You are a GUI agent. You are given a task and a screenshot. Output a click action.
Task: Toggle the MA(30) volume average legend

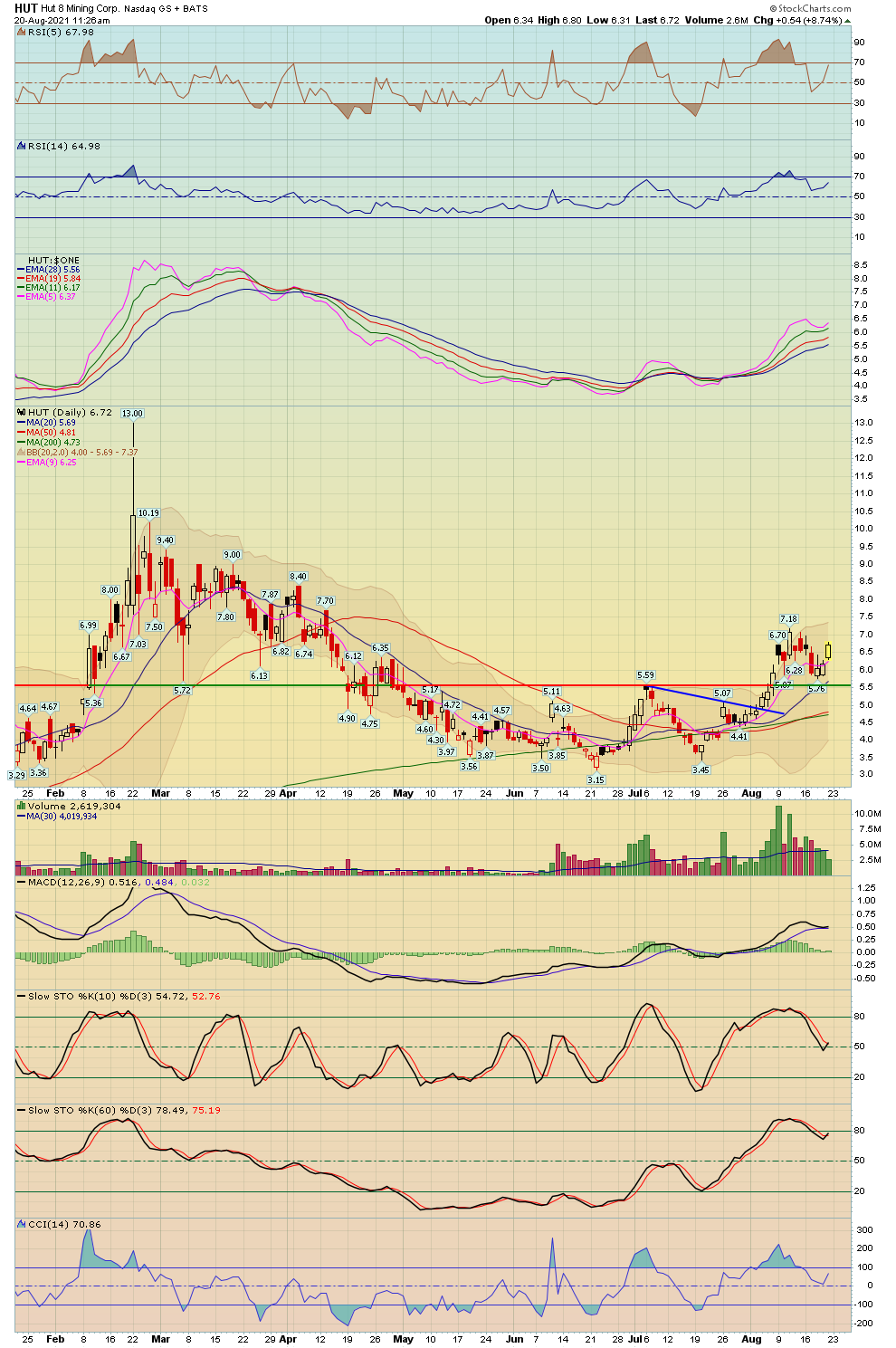[x=22, y=817]
